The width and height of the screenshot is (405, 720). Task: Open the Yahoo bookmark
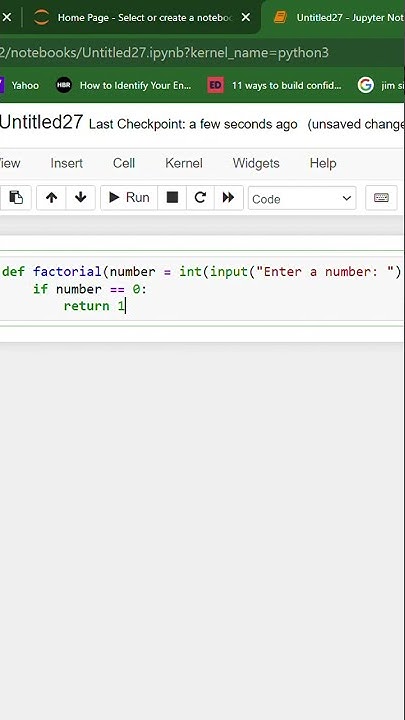(21, 85)
